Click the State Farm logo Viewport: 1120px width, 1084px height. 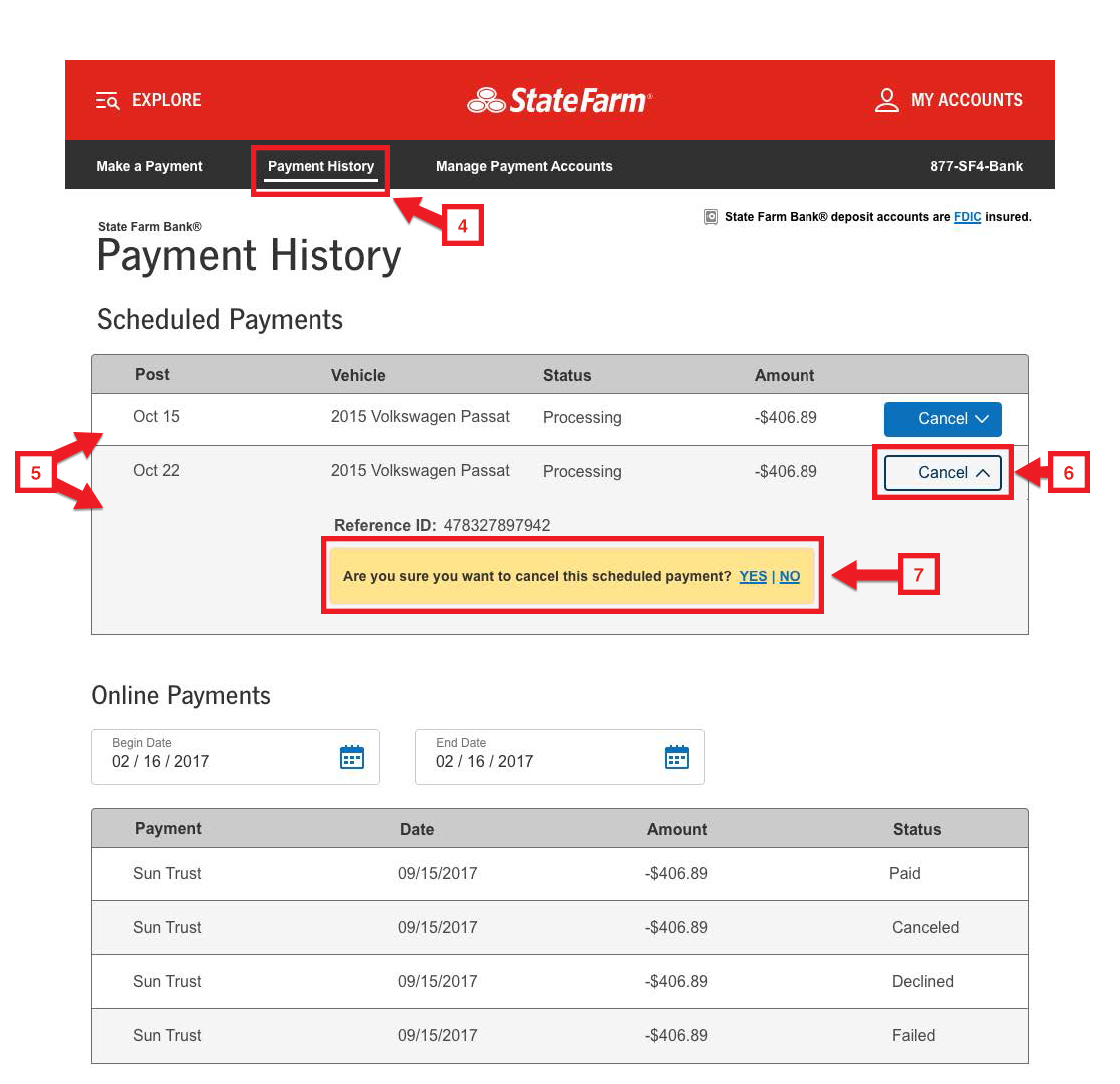(x=559, y=101)
